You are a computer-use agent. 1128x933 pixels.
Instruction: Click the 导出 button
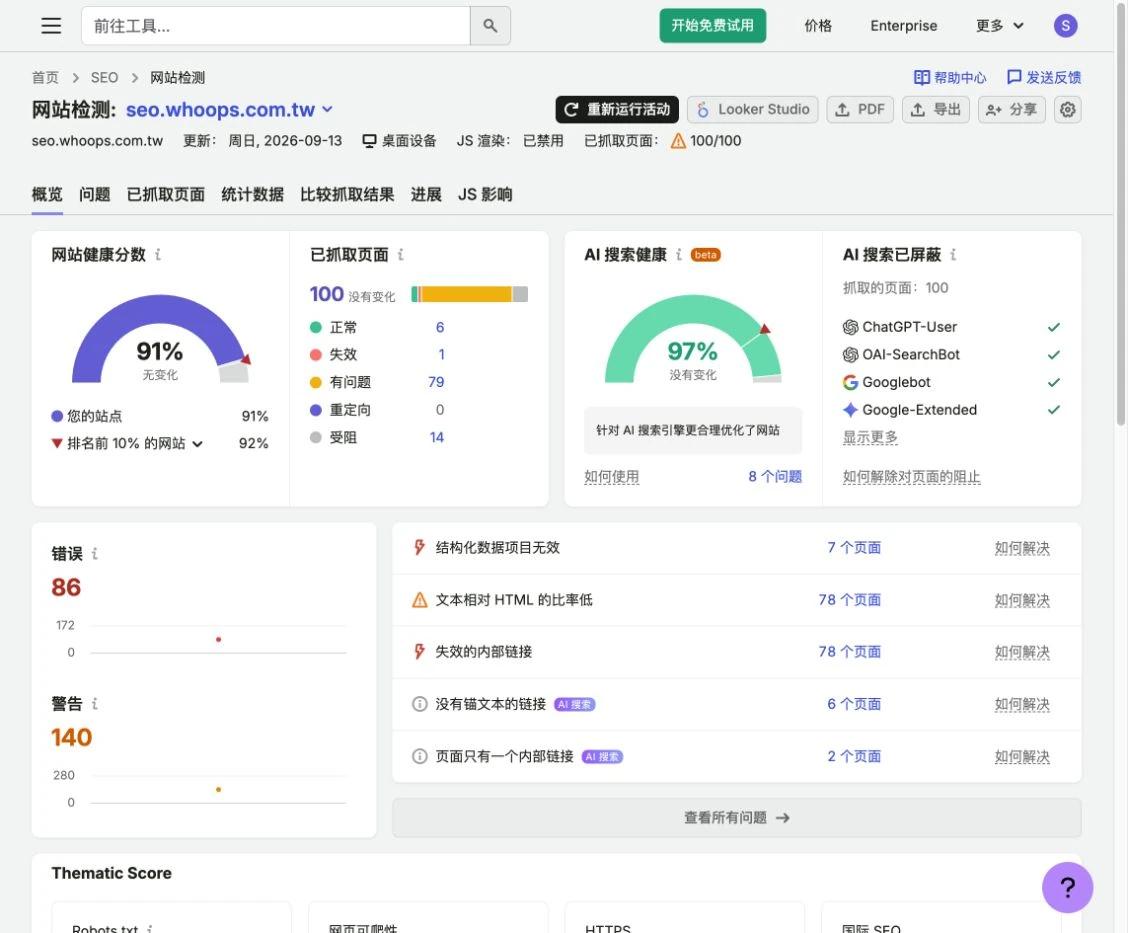click(935, 109)
